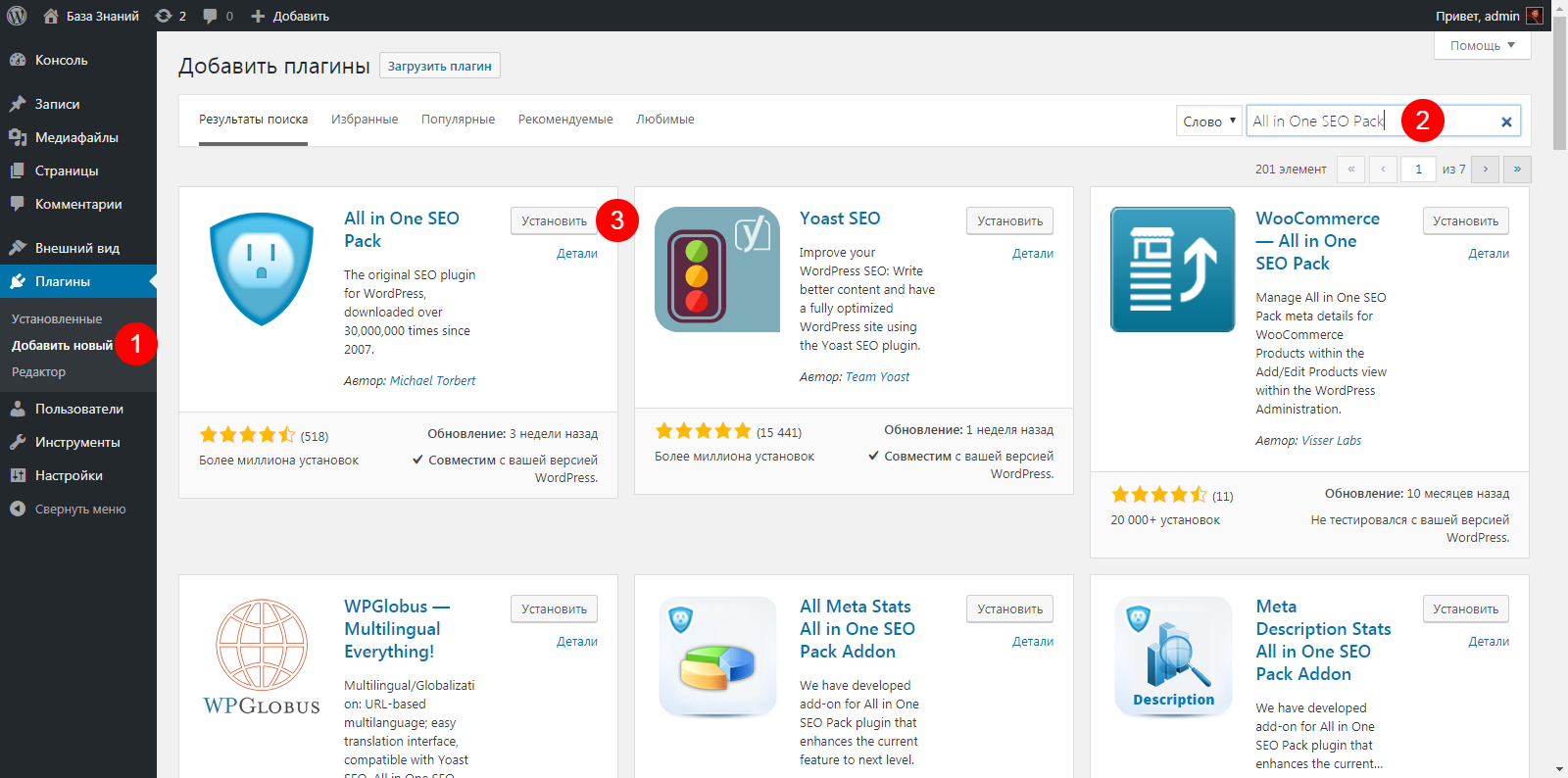Install All in One SEO Pack
Viewport: 1568px width, 778px height.
[x=554, y=220]
